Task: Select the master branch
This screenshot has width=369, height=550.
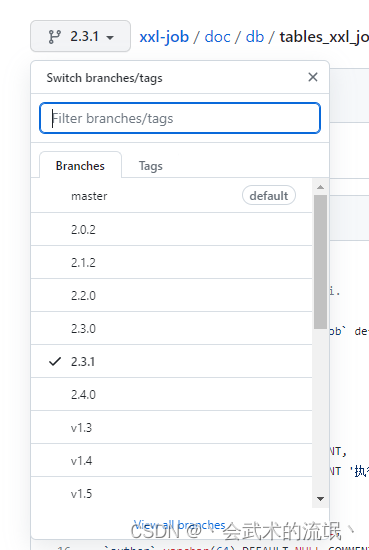Action: [x=172, y=196]
